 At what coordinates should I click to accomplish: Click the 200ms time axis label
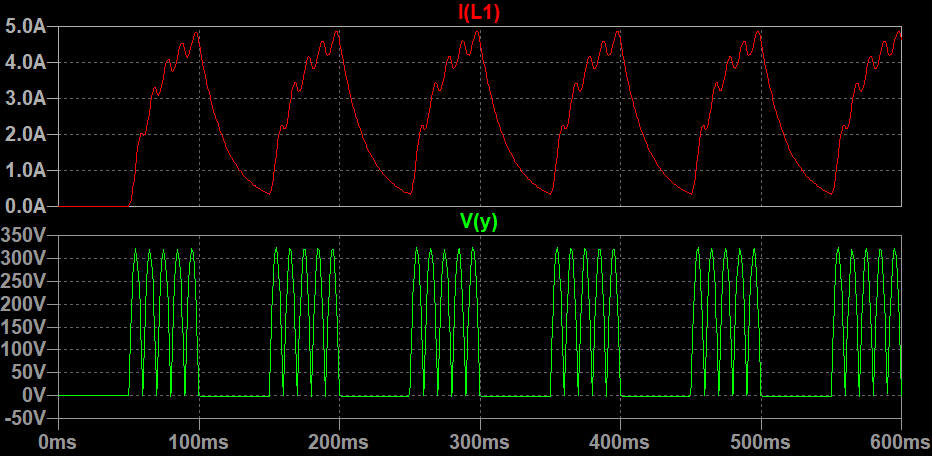point(339,442)
